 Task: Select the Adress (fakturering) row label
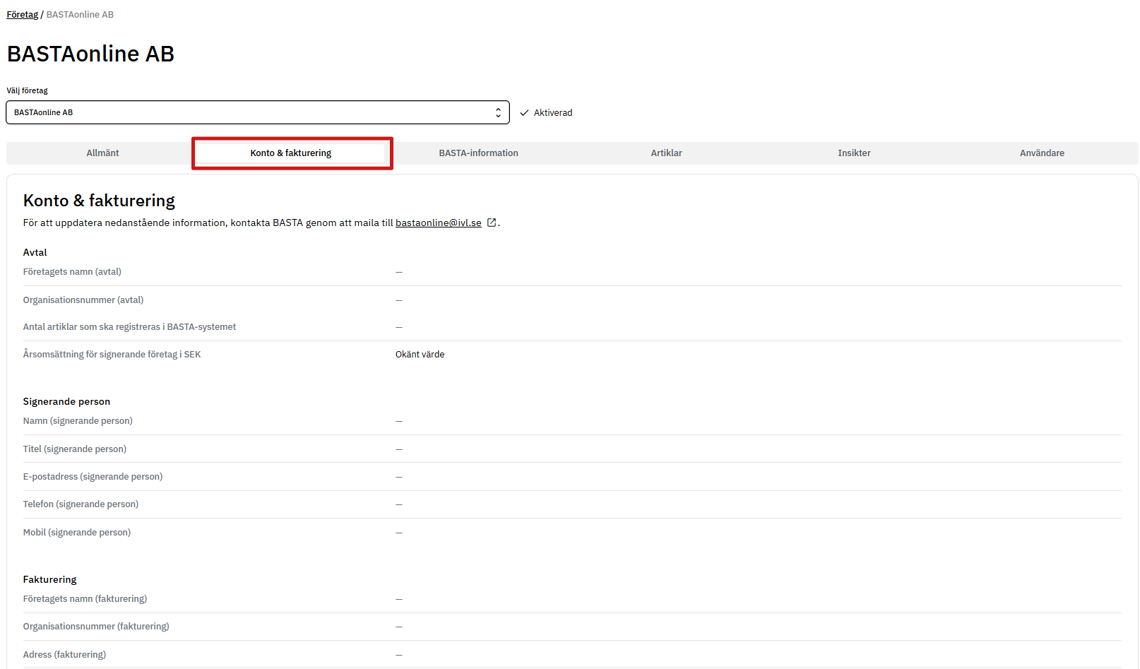(64, 655)
